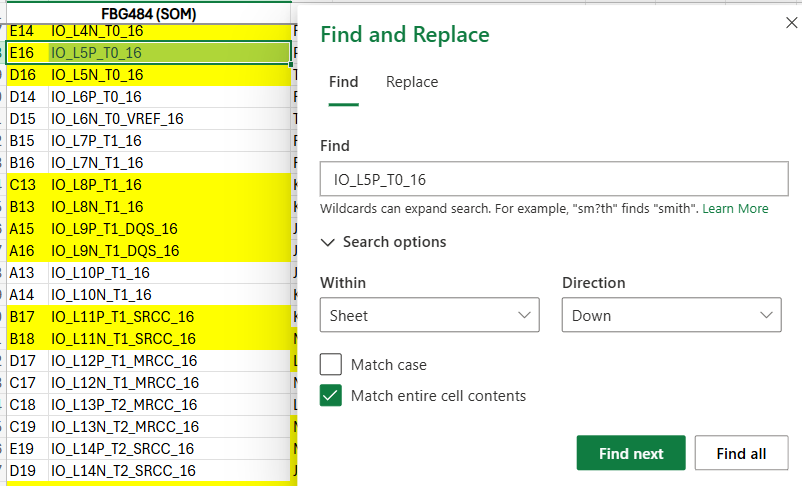Collapse the Search options section
This screenshot has width=802, height=486.
(x=384, y=242)
